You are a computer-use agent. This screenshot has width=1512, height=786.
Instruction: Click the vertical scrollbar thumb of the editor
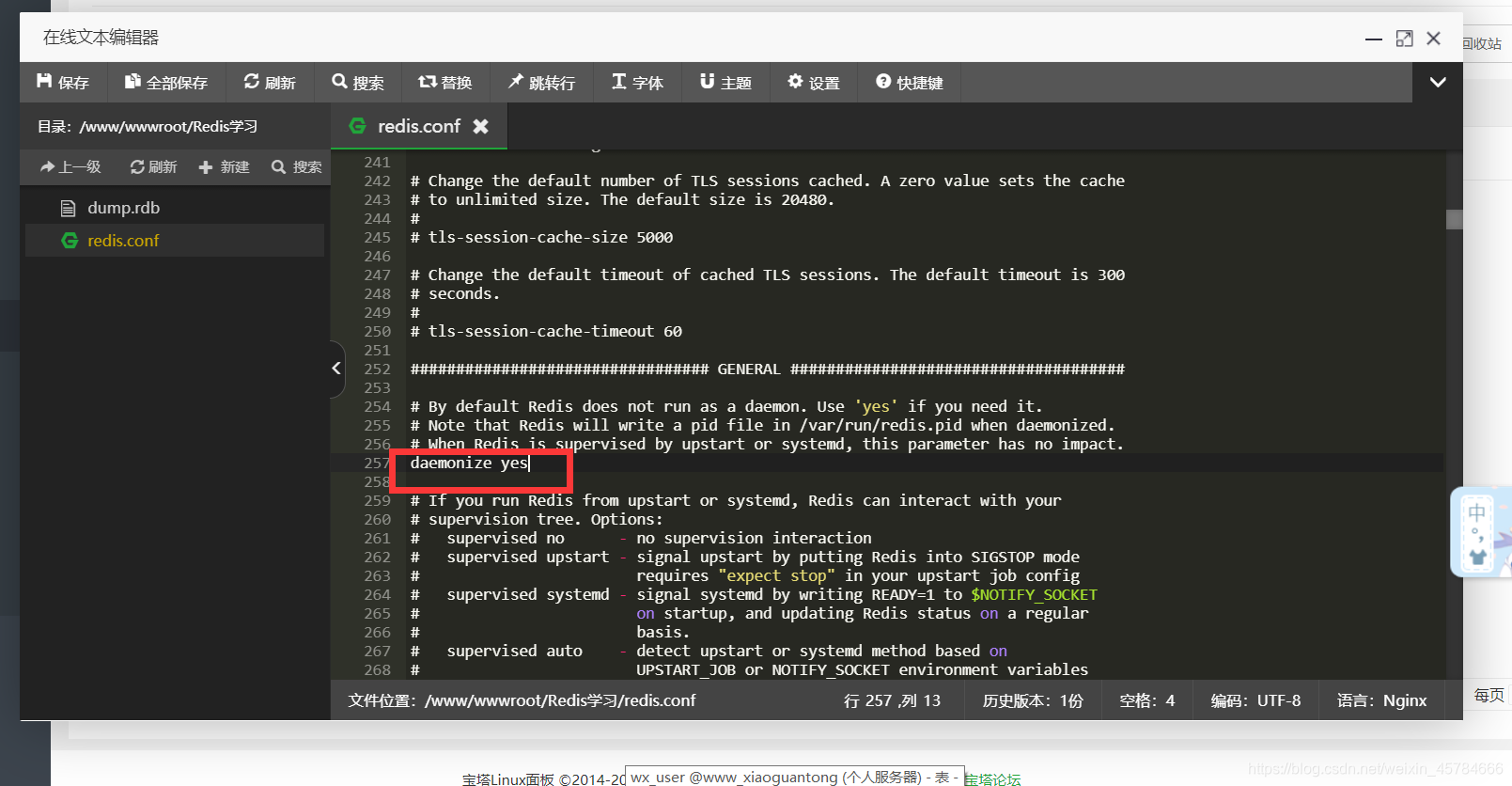tap(1454, 219)
